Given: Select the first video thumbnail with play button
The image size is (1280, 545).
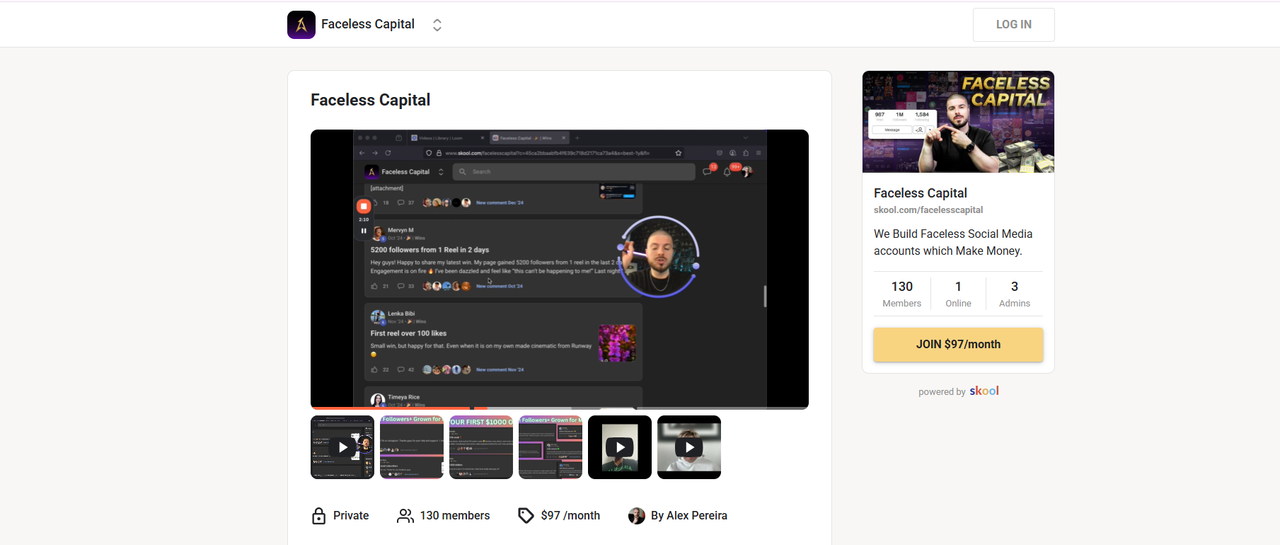Looking at the screenshot, I should tap(343, 447).
